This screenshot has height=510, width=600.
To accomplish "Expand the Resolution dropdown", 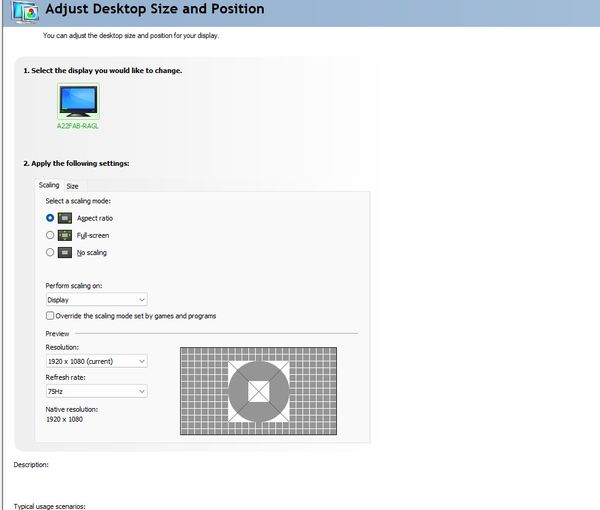I will tap(96, 361).
